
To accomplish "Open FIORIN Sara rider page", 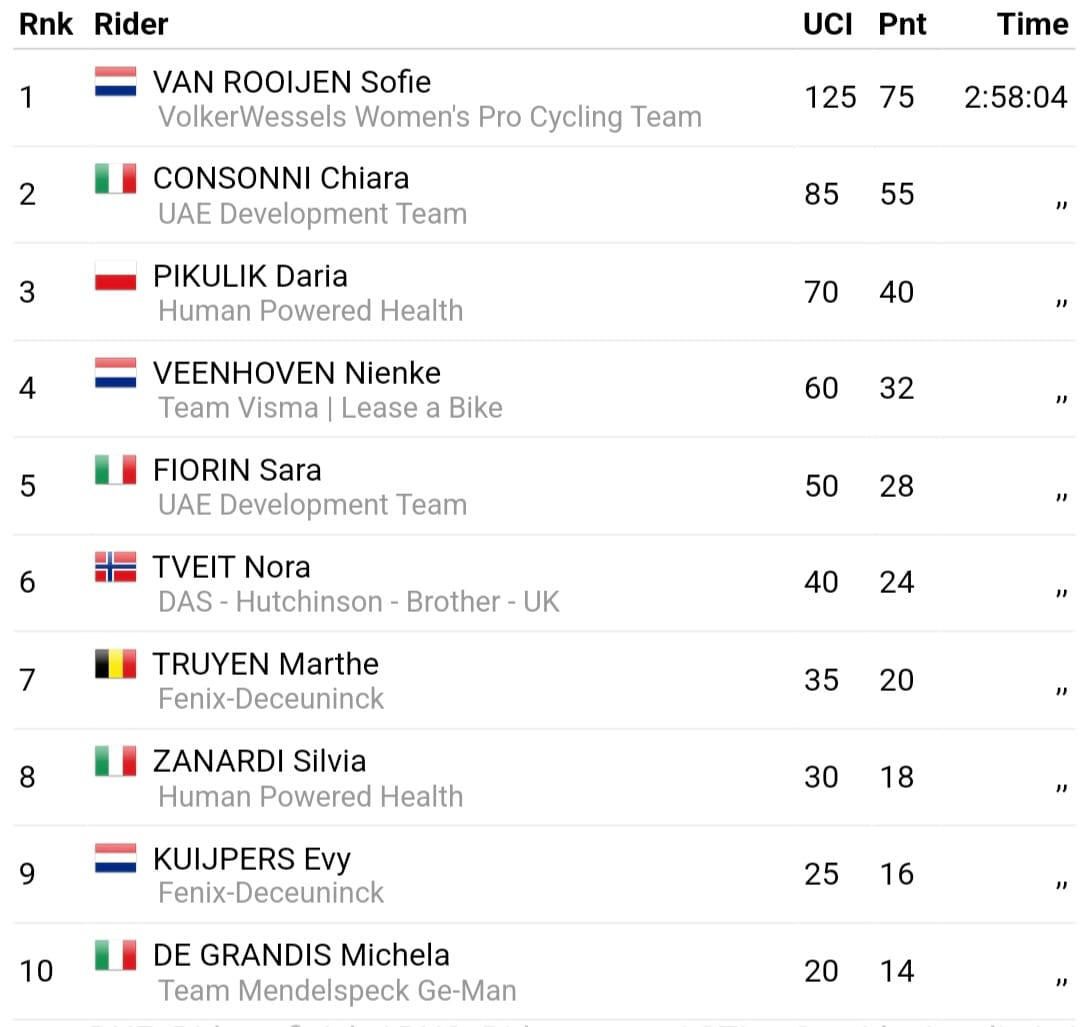I will coord(237,470).
